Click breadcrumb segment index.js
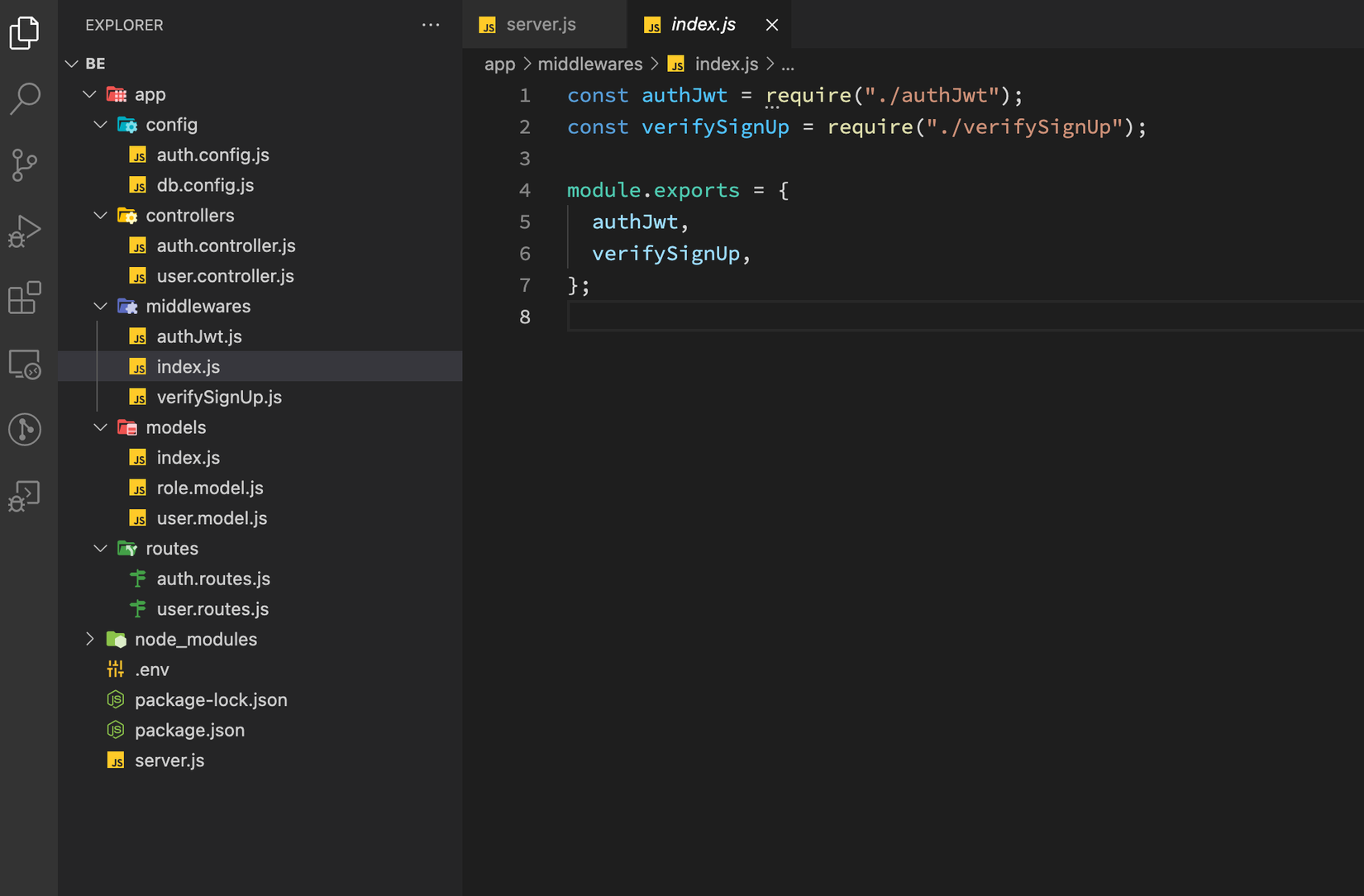This screenshot has width=1364, height=896. click(713, 64)
